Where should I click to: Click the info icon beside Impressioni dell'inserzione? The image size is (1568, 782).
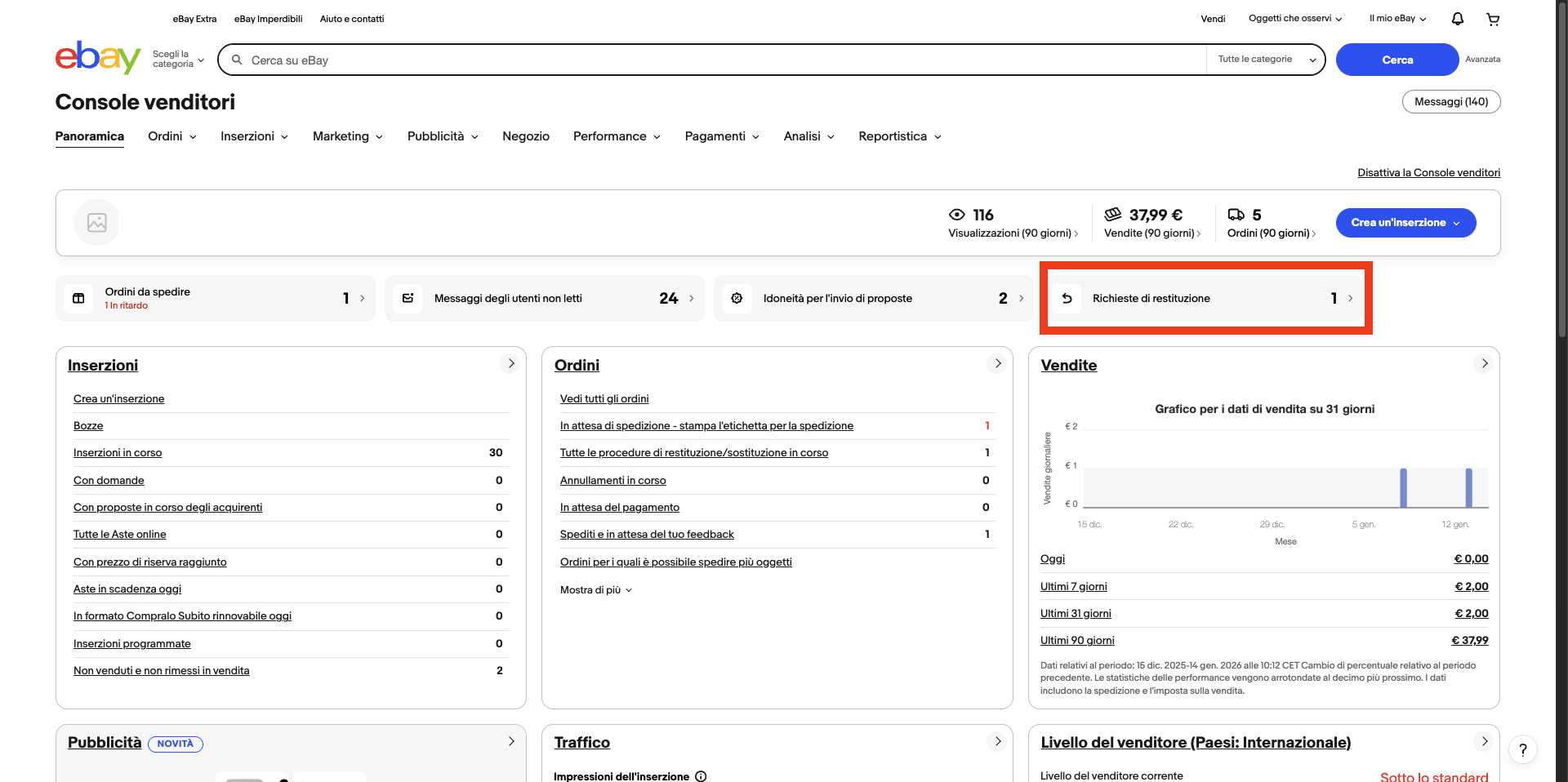[701, 776]
